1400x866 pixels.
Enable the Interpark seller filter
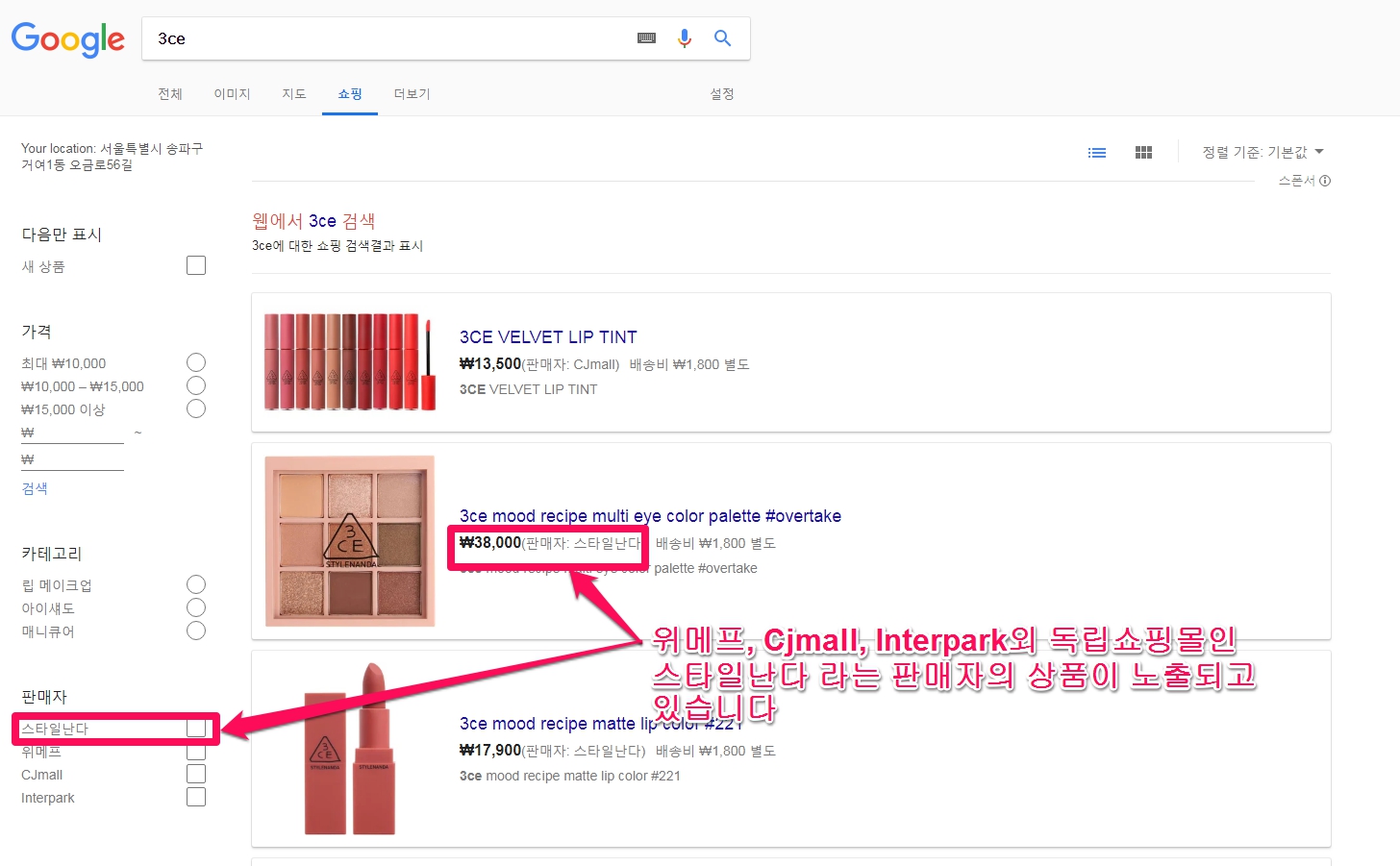[196, 797]
